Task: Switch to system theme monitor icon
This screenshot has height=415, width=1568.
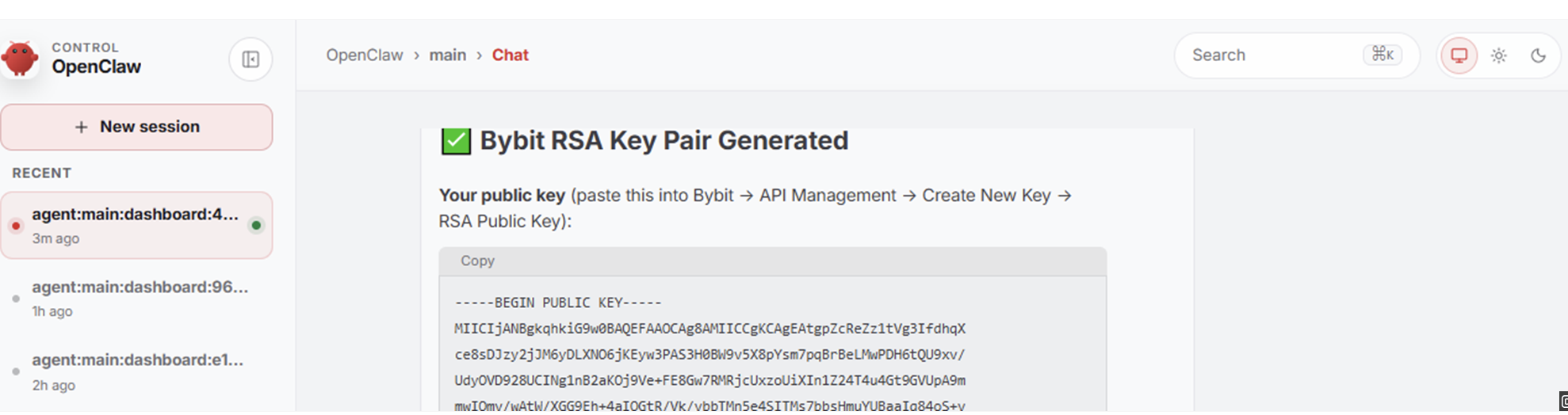Action: click(x=1459, y=55)
